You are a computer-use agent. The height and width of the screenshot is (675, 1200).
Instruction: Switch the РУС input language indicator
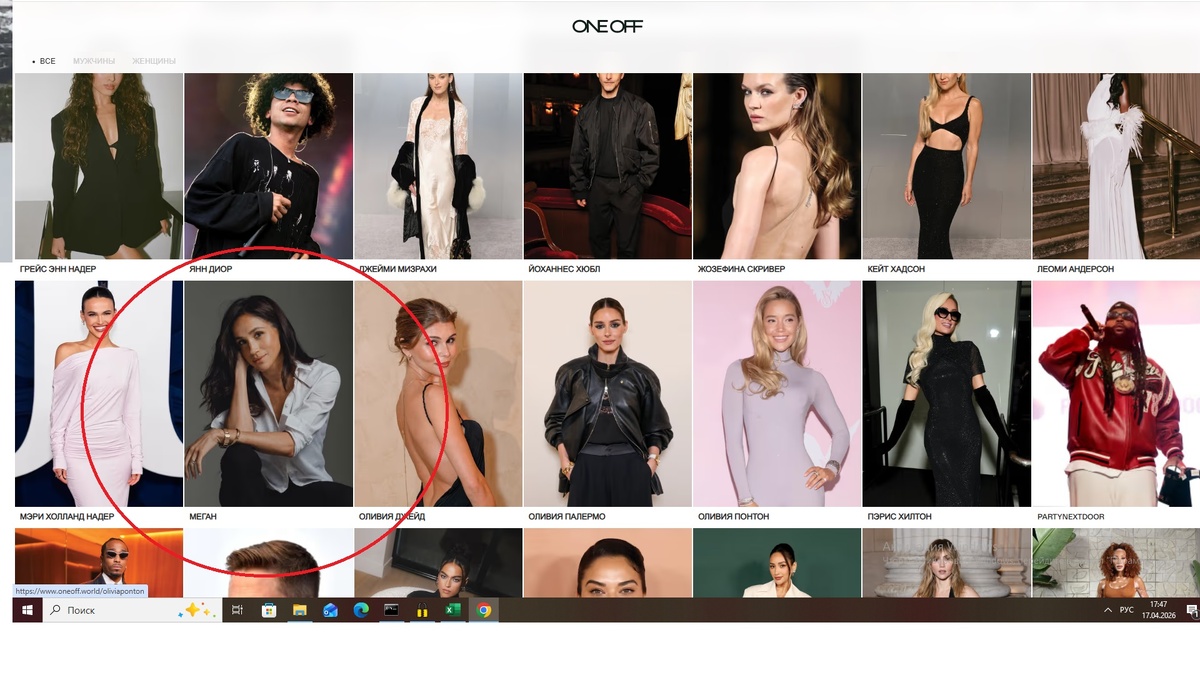(1126, 610)
